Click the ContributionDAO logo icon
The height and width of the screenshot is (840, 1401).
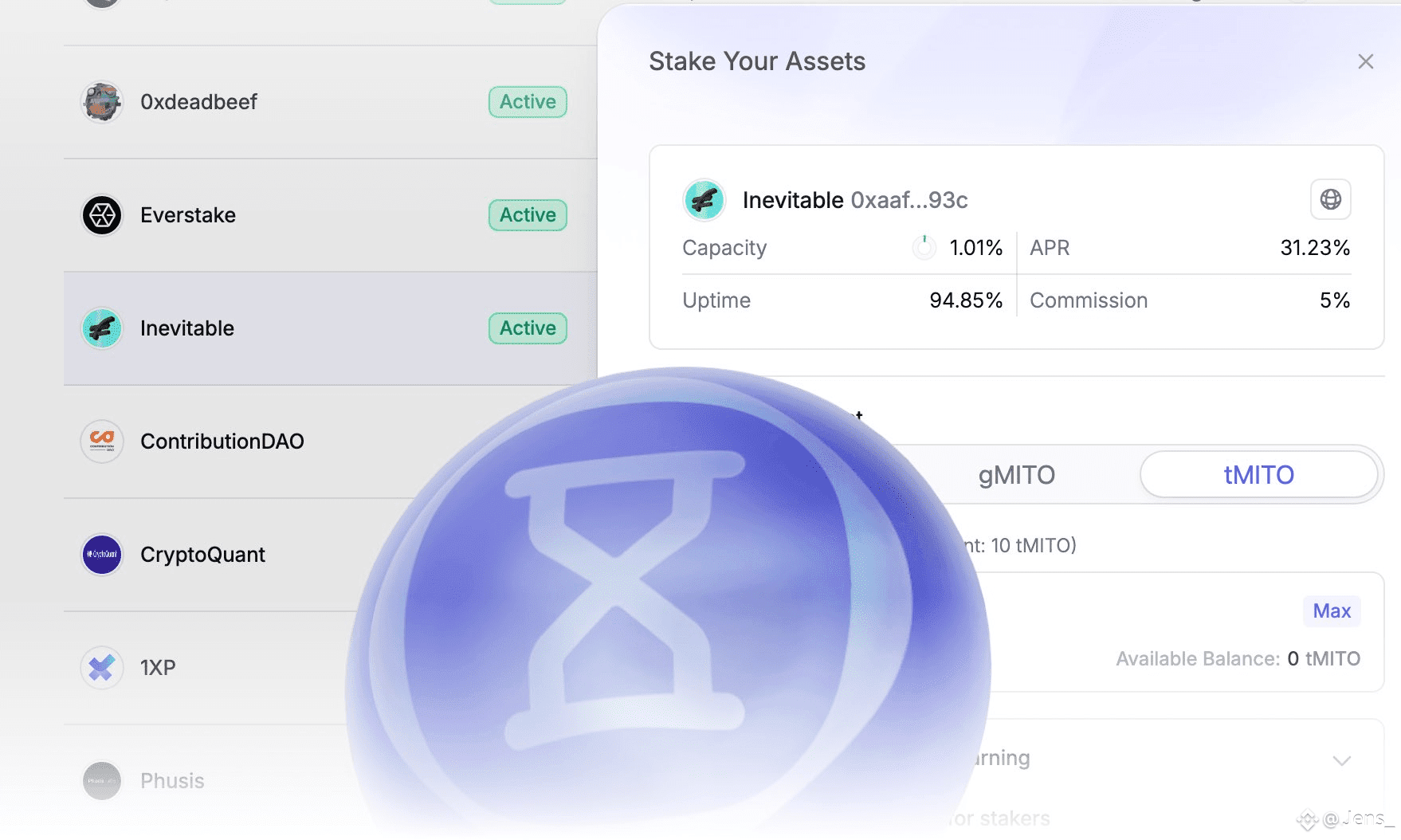coord(102,442)
